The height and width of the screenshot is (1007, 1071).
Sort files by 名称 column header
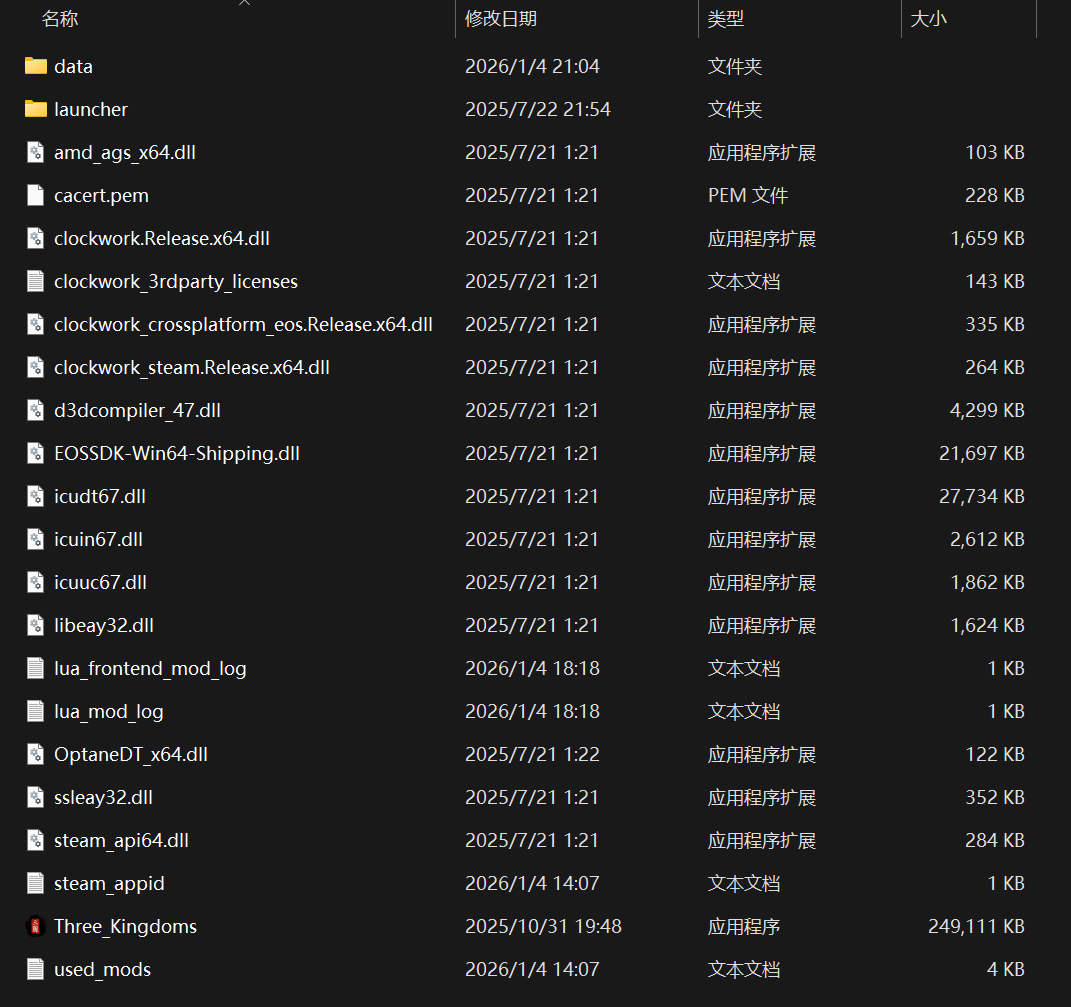point(59,19)
